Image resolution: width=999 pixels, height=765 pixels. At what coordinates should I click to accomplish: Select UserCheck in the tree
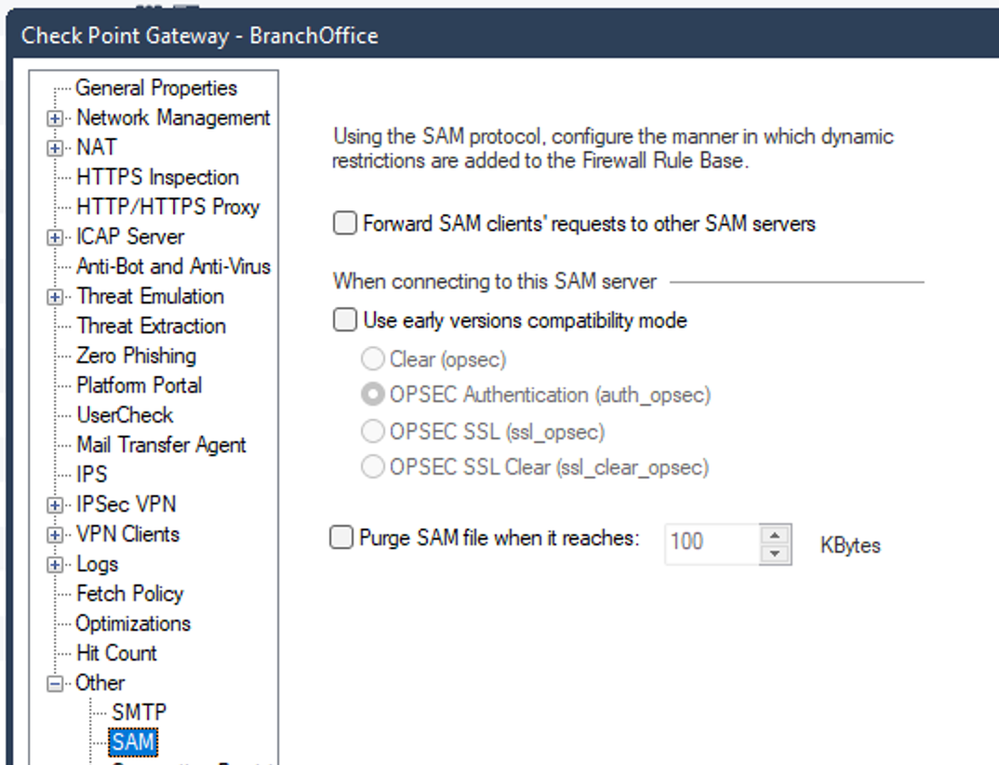(x=125, y=415)
